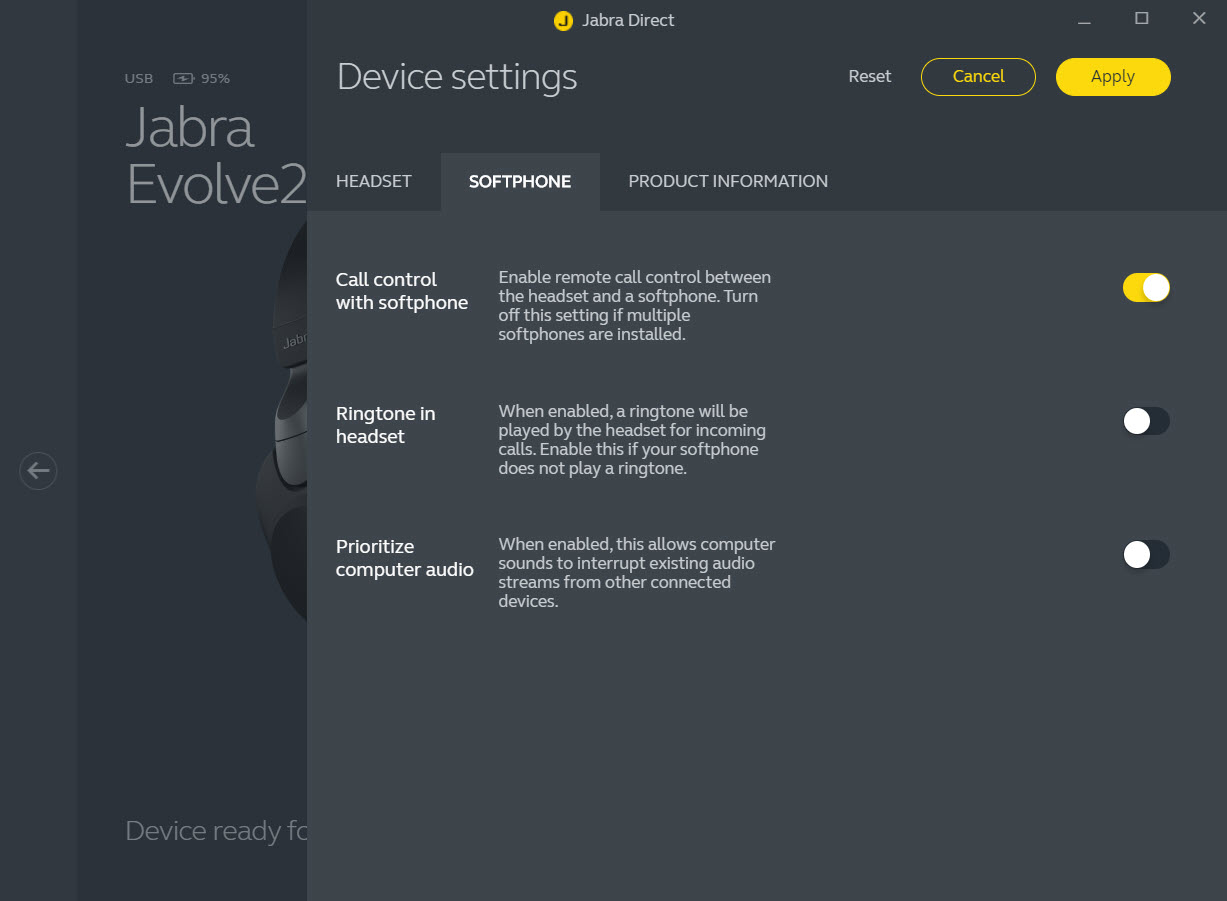
Task: Go back with the left arrow icon
Action: pyautogui.click(x=38, y=470)
